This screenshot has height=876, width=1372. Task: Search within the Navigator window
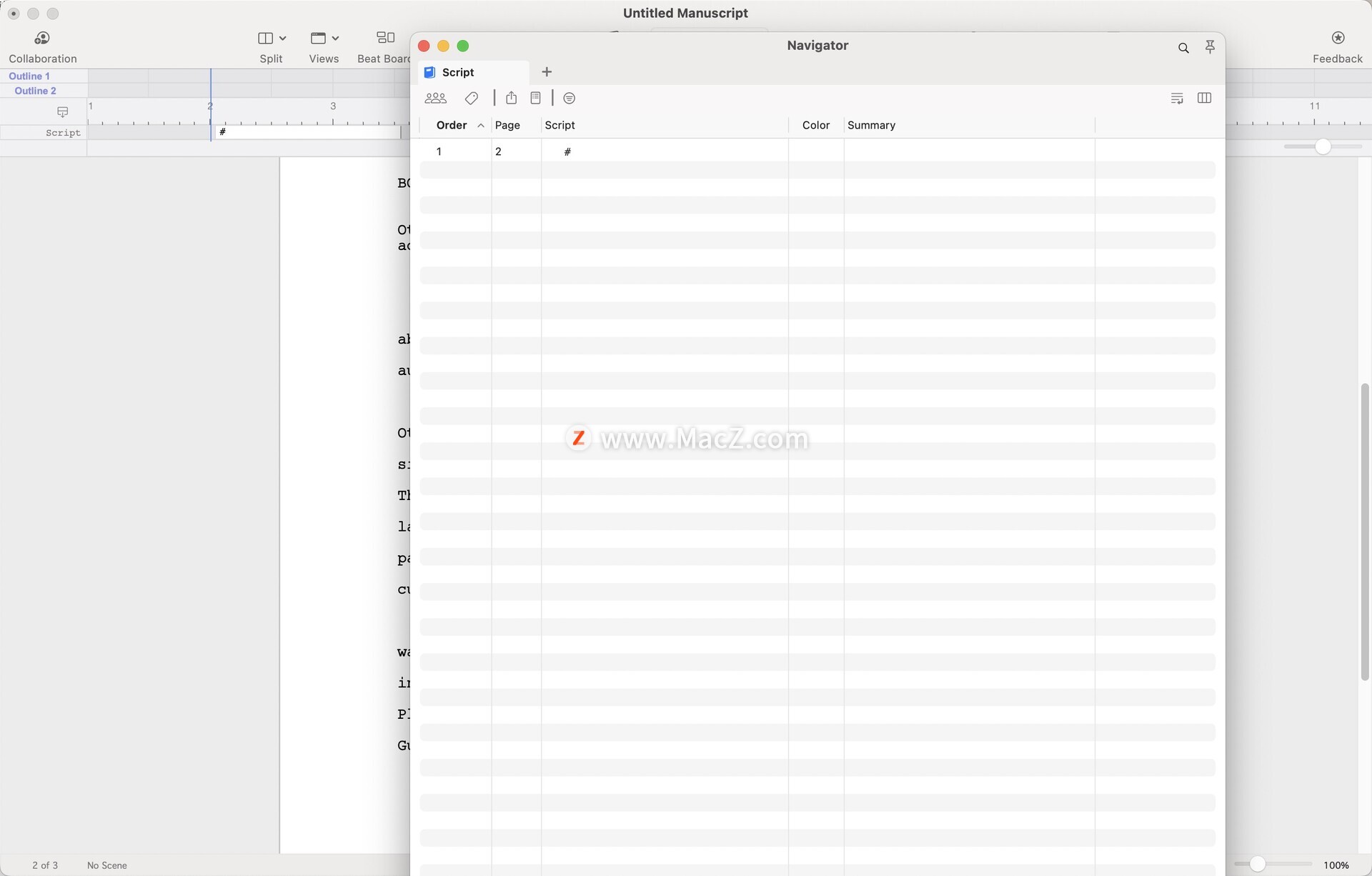coord(1183,48)
